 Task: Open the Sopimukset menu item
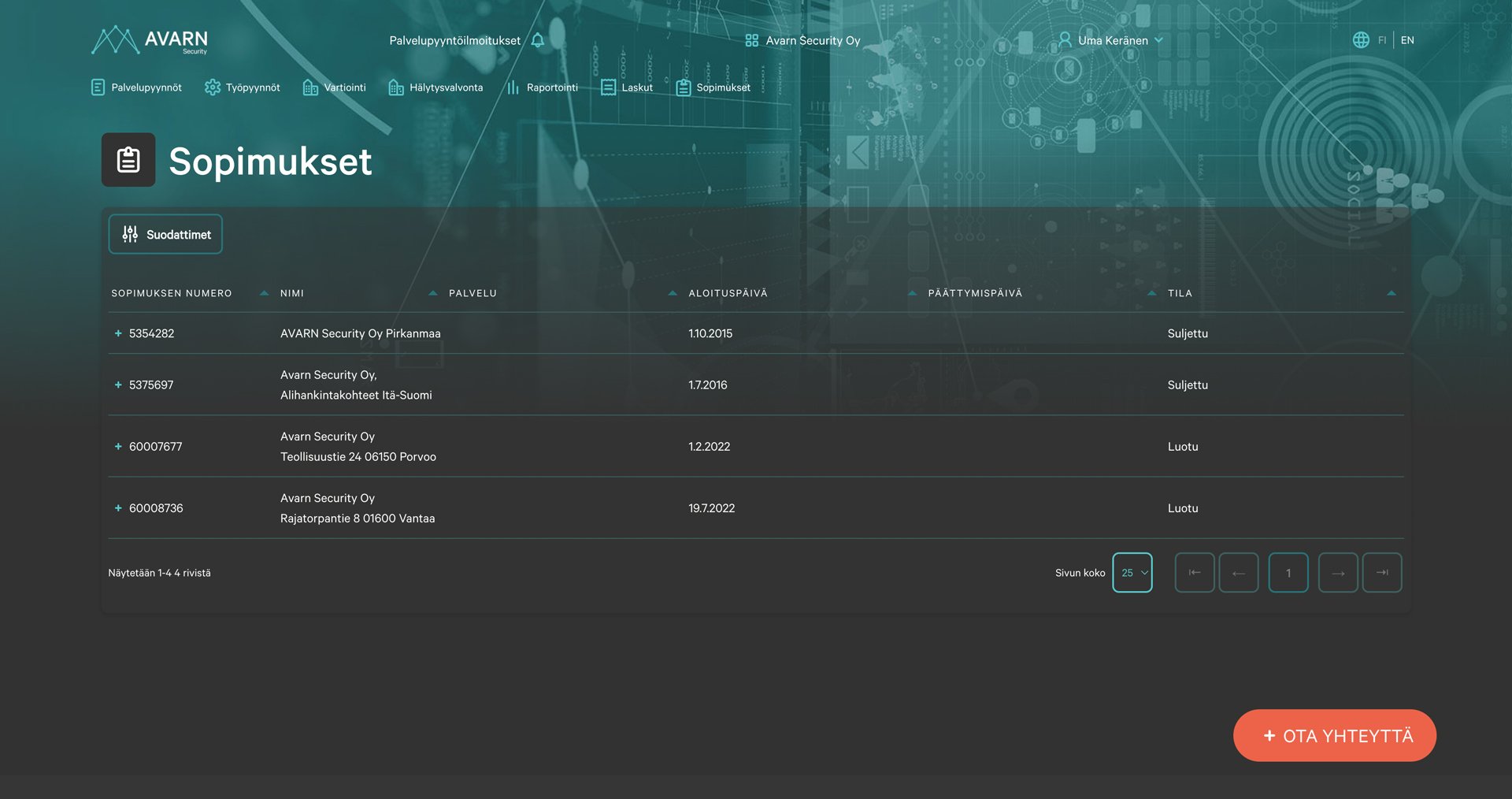(713, 87)
